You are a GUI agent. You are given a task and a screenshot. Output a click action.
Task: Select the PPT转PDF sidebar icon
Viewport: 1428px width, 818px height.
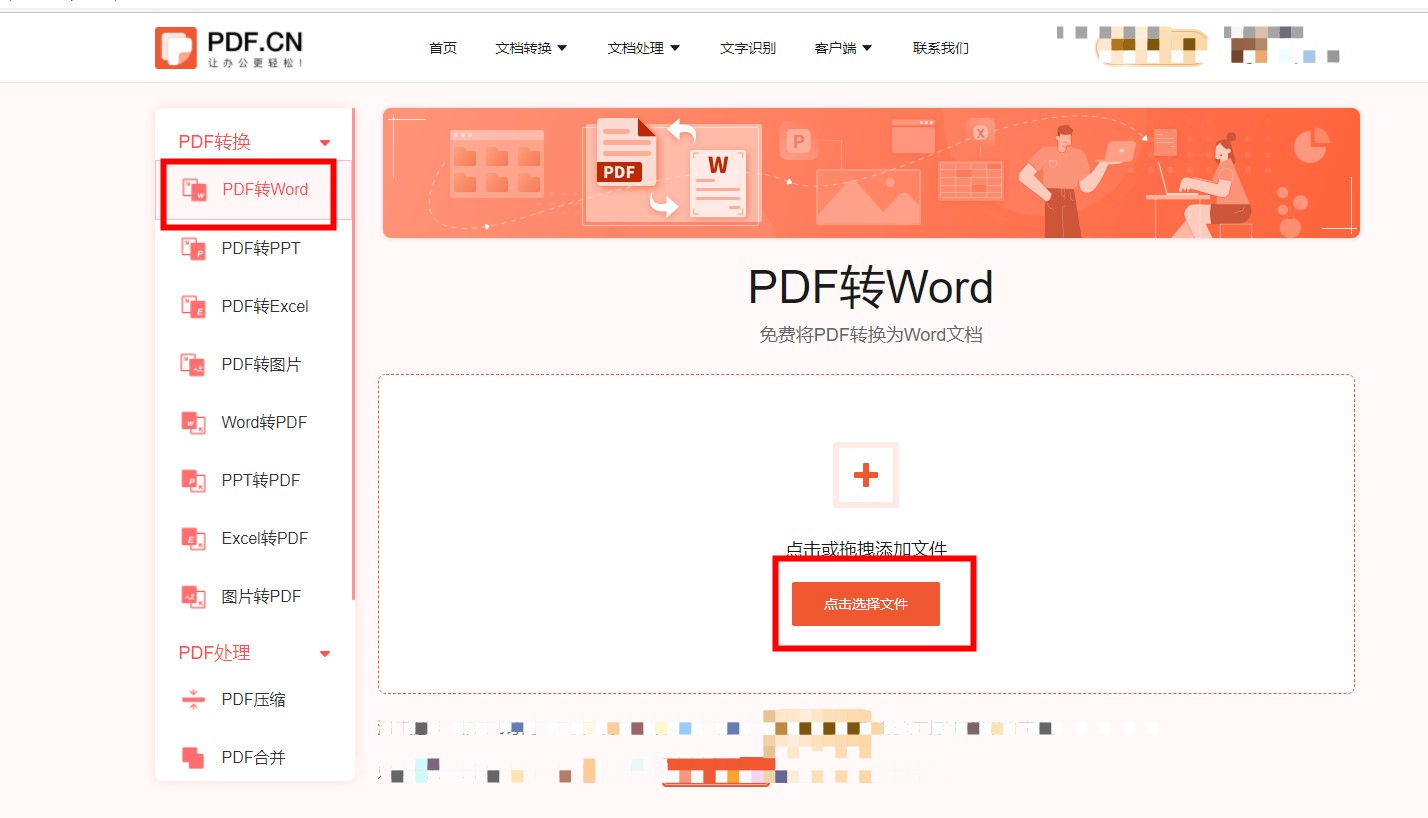point(193,480)
